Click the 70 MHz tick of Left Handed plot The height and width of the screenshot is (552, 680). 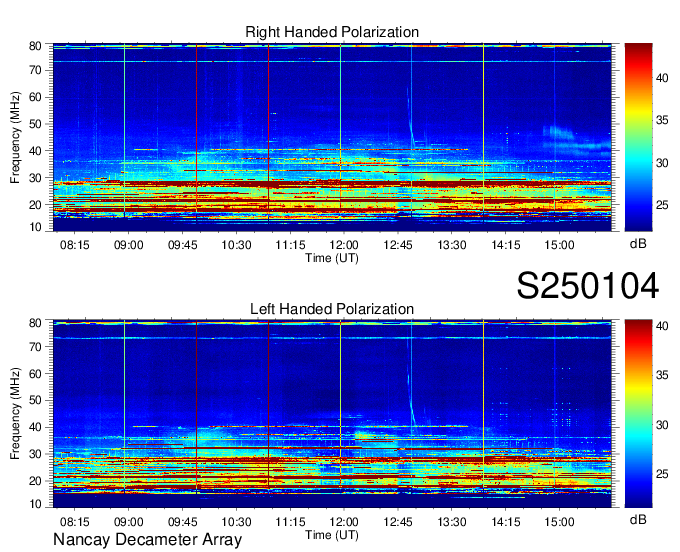point(35,346)
